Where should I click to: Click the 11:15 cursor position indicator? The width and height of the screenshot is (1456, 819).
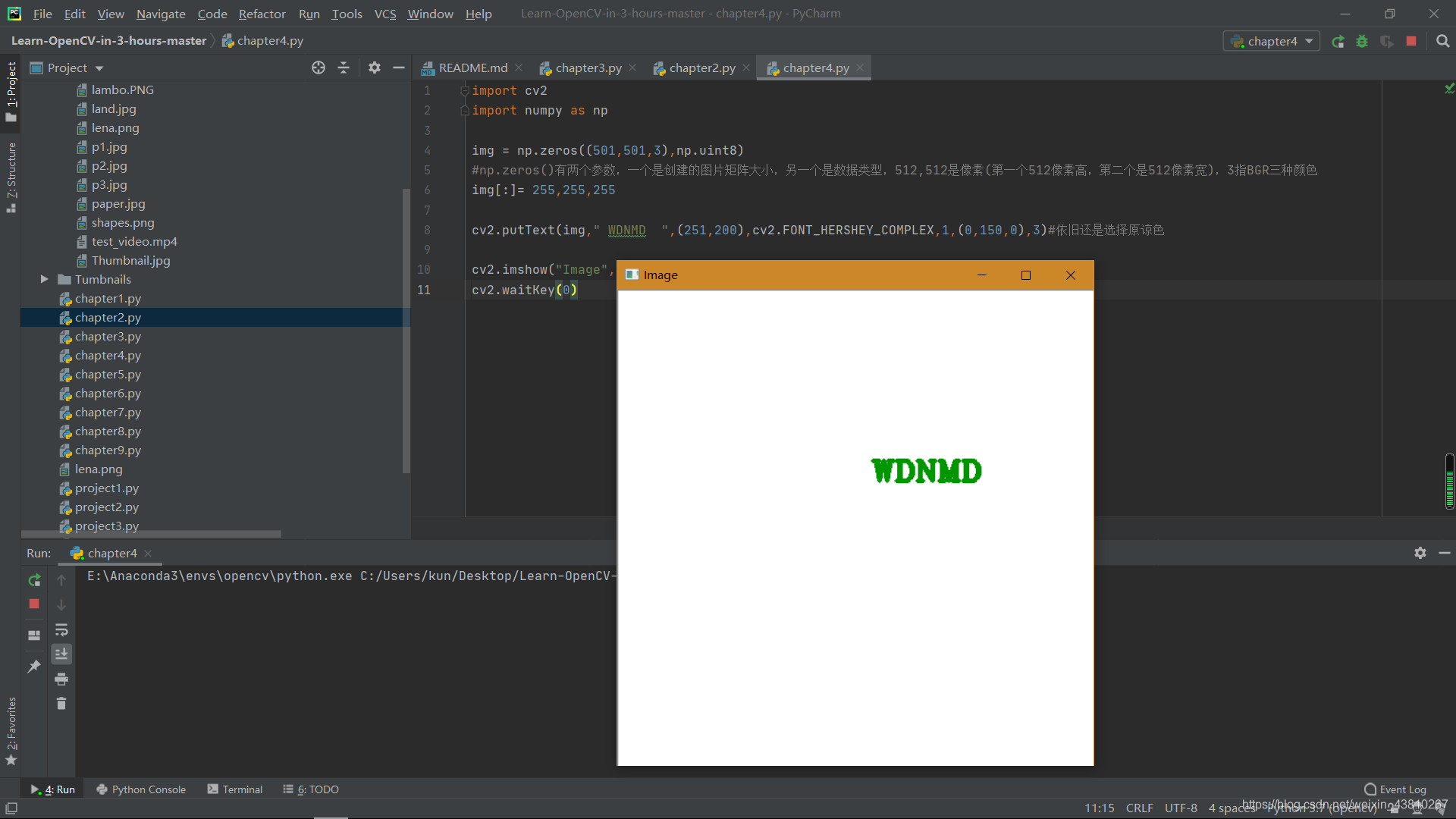pyautogui.click(x=1099, y=808)
